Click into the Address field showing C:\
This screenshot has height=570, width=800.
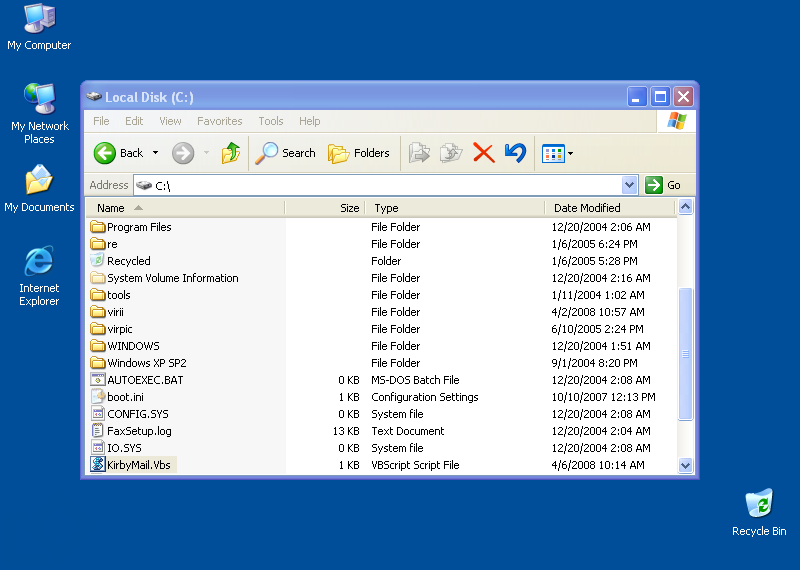[378, 185]
